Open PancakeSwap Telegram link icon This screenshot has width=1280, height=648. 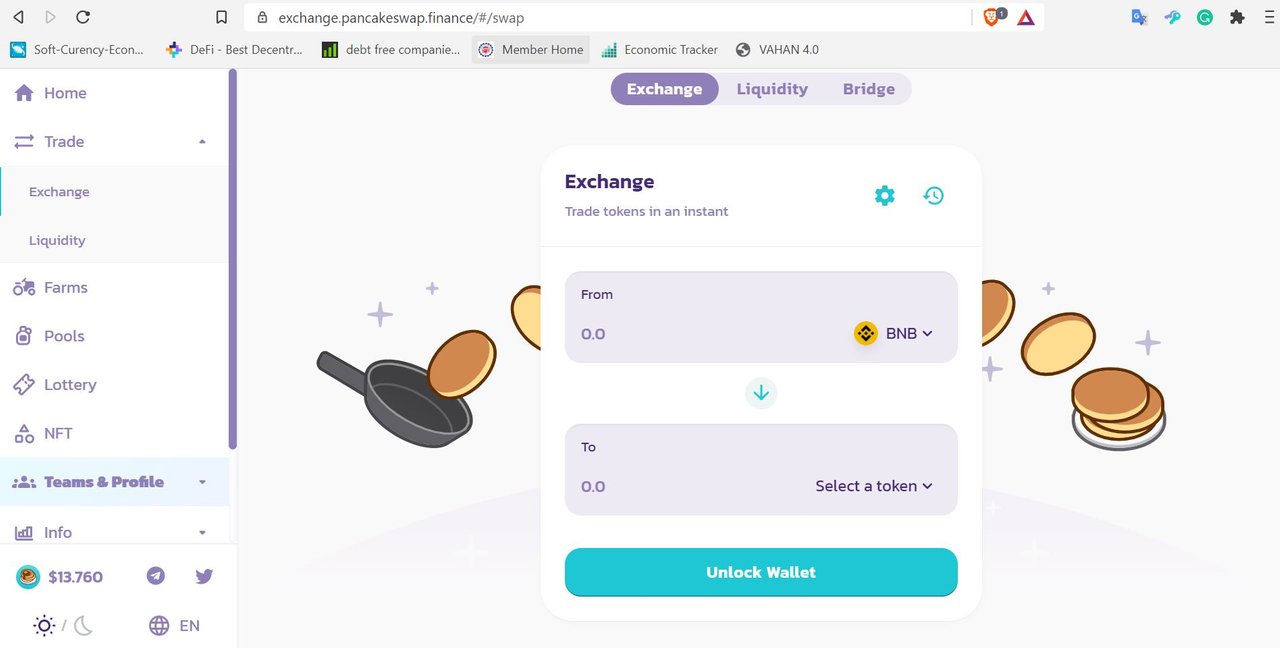pos(156,576)
